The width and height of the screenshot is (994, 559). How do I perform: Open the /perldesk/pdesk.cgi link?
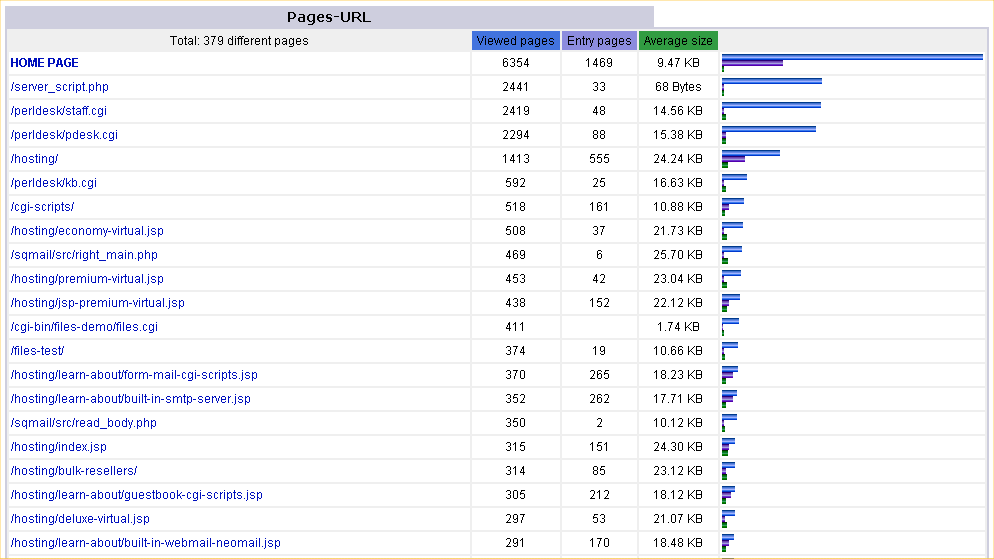point(64,135)
